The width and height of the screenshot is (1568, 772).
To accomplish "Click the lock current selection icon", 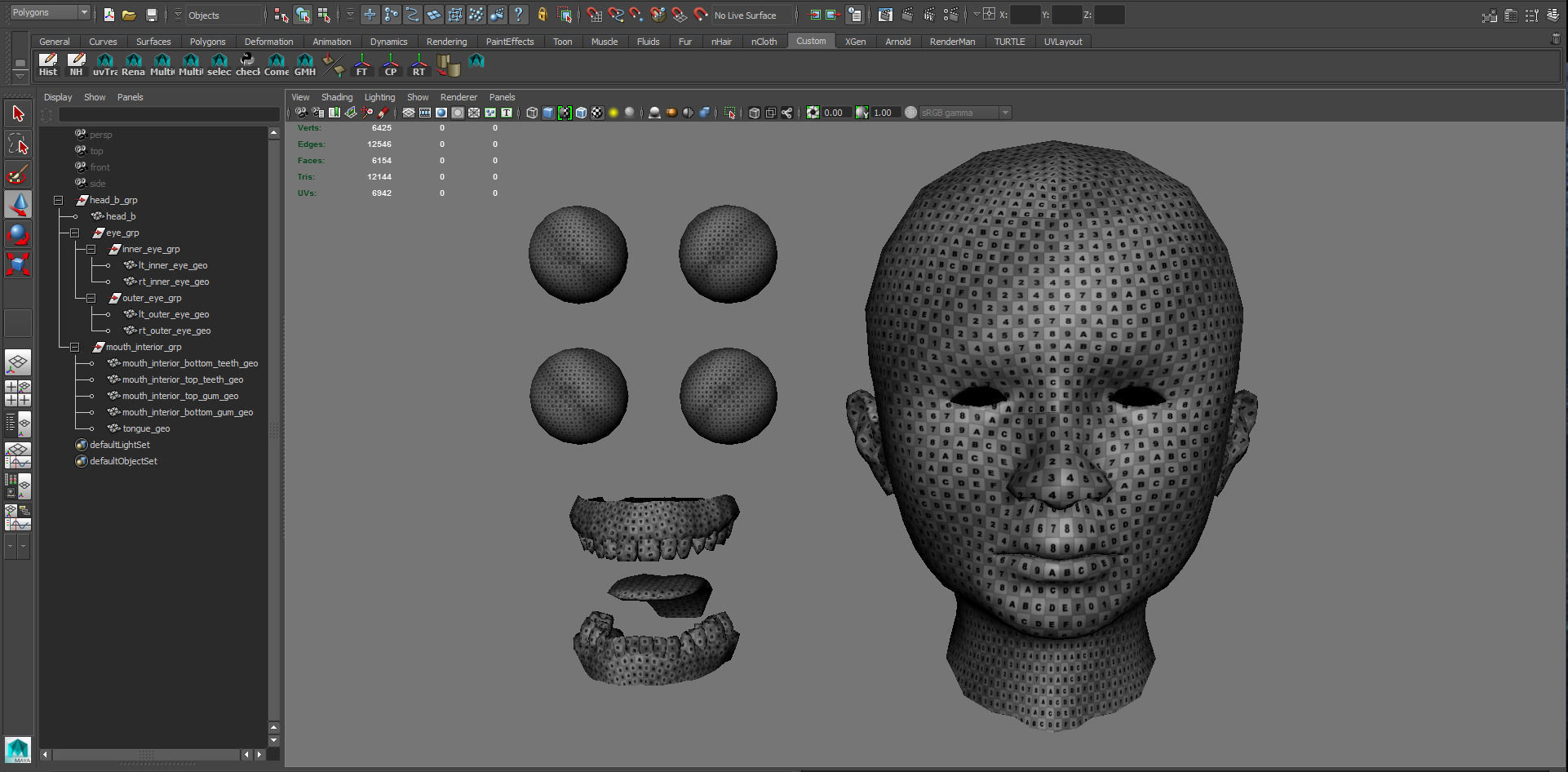I will coord(543,15).
